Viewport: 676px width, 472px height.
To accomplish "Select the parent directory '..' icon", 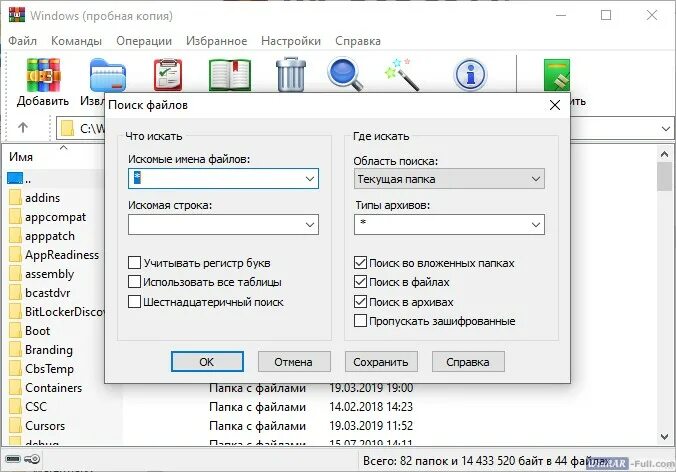I will pyautogui.click(x=15, y=178).
